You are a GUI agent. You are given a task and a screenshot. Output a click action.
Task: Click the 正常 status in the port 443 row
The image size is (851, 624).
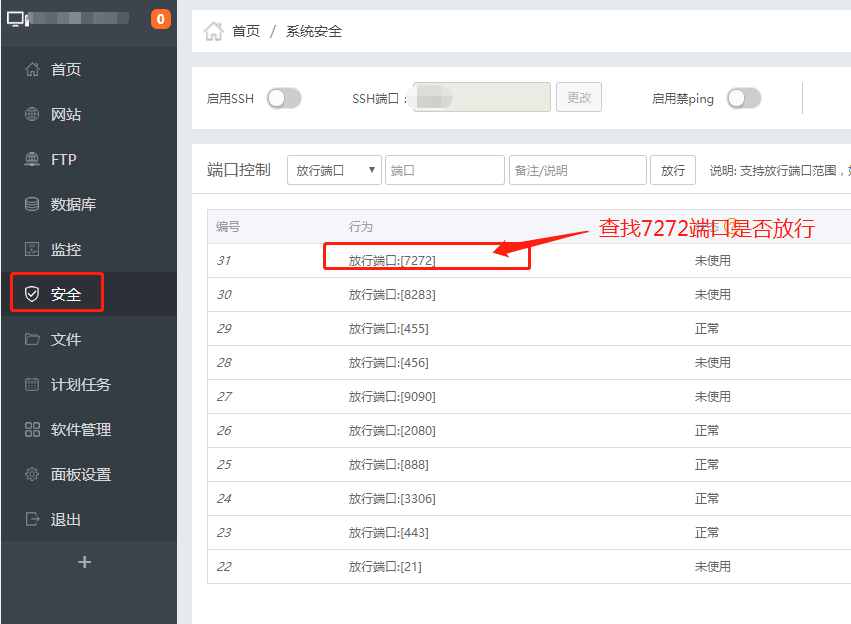(x=707, y=533)
